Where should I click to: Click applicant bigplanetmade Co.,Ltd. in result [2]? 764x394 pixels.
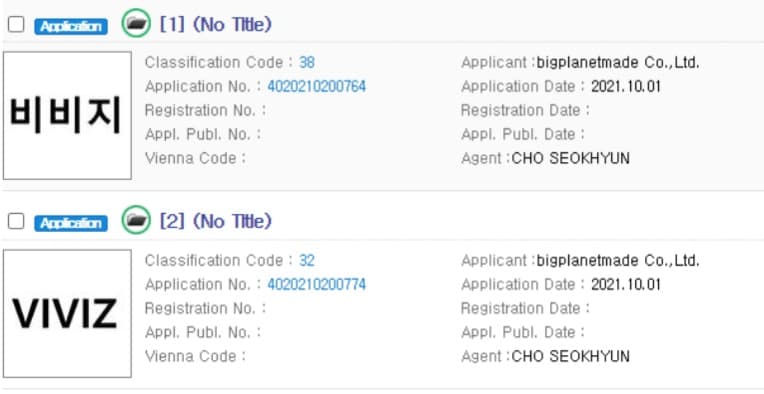click(618, 261)
